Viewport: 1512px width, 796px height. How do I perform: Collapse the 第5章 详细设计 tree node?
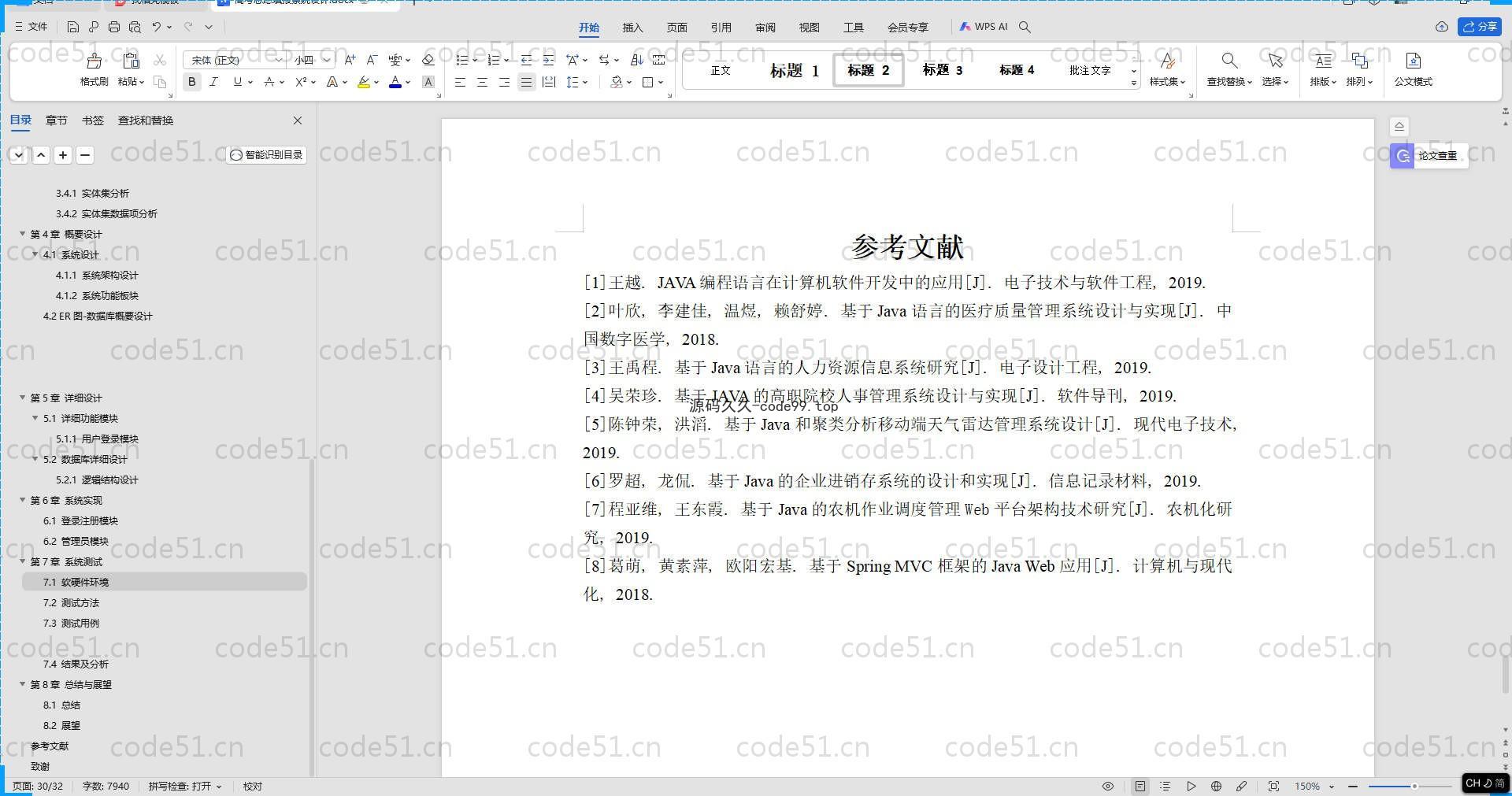pyautogui.click(x=22, y=398)
